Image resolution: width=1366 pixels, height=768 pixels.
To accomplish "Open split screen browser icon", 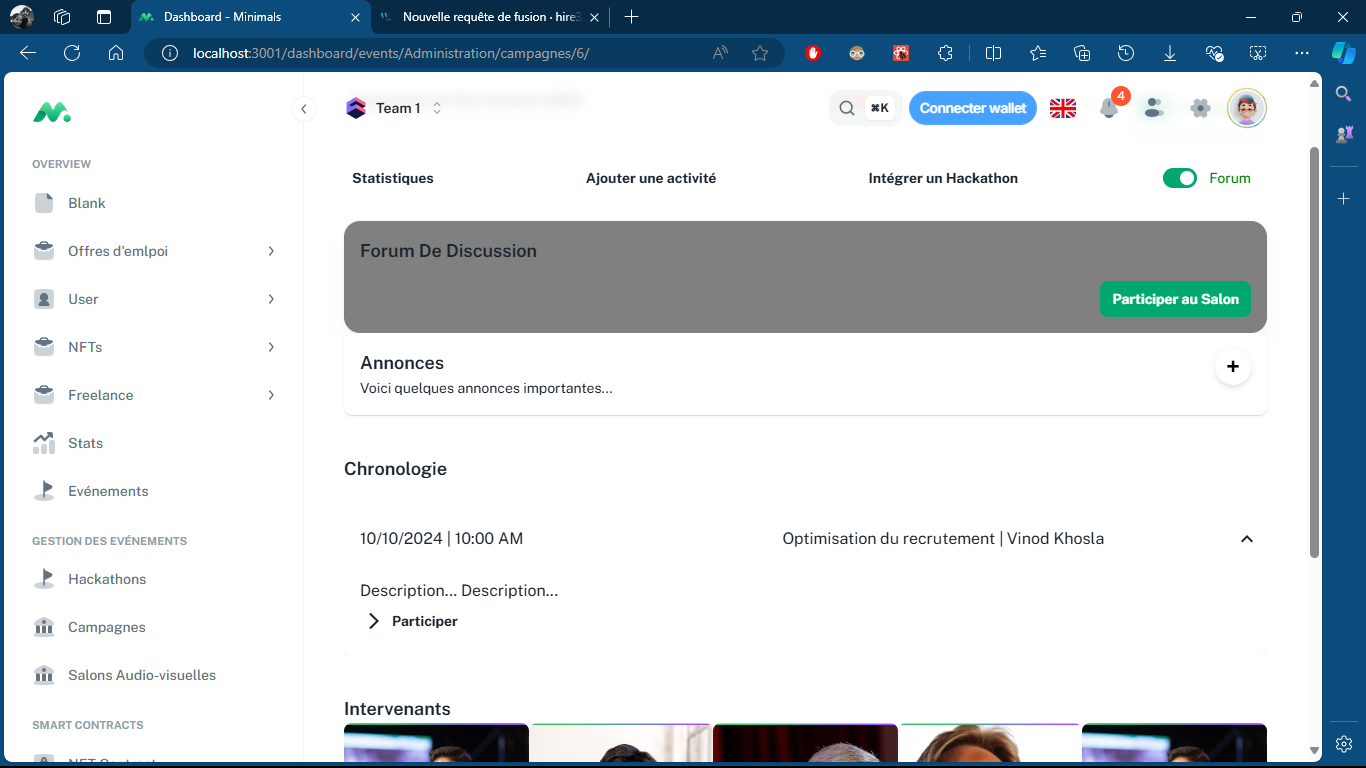I will (993, 53).
